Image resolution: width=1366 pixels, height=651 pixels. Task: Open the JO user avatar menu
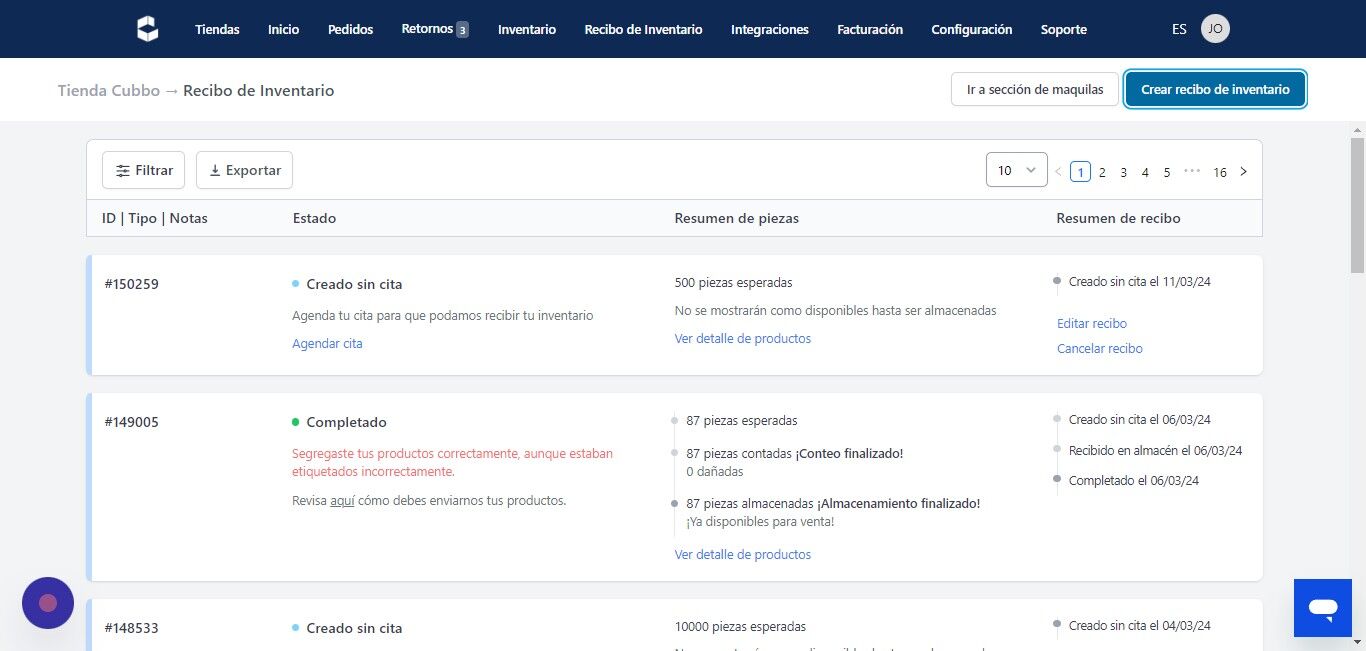(1215, 29)
